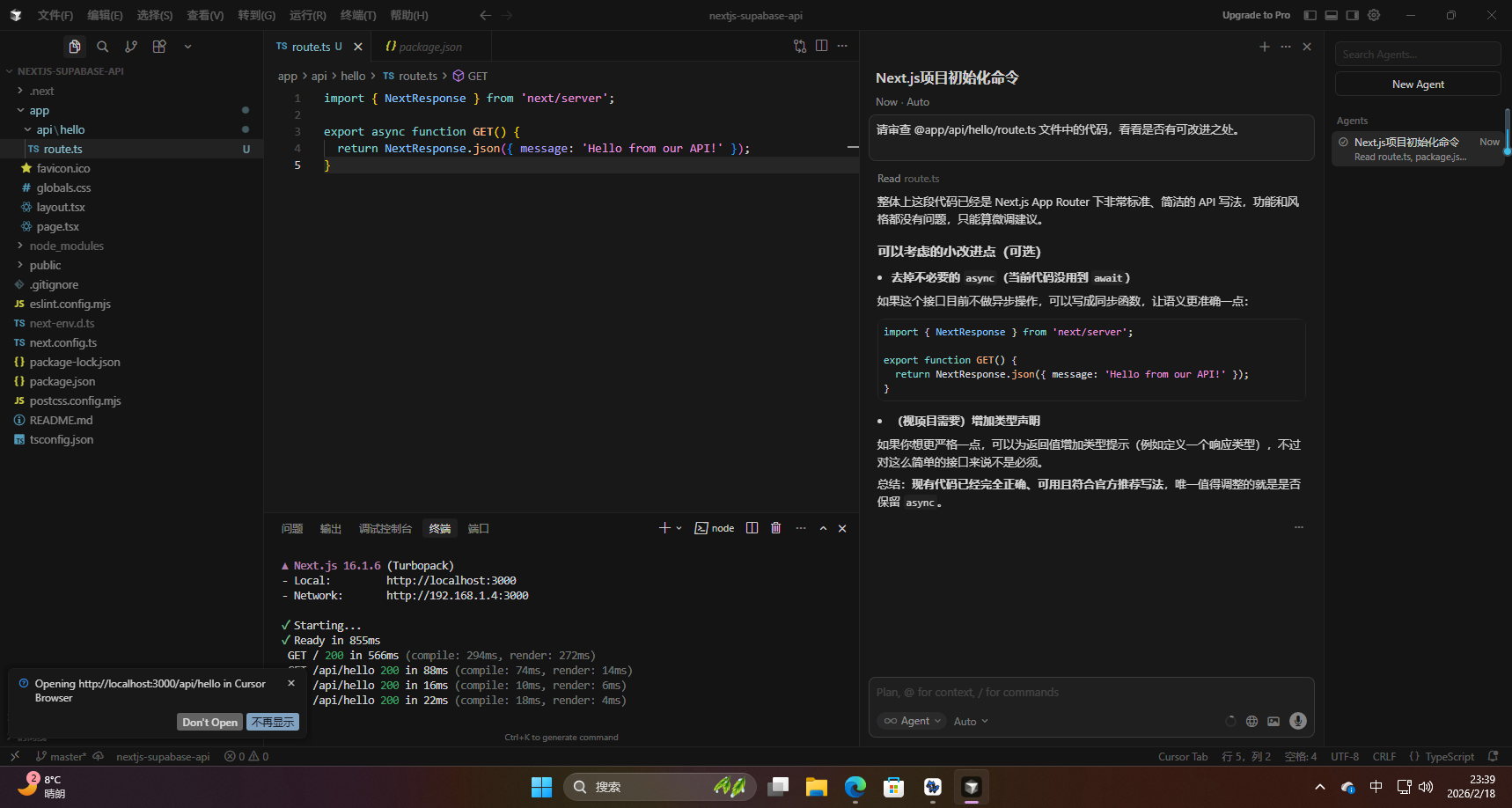Open the Auto model dropdown
Viewport: 1512px width, 808px height.
(x=971, y=721)
